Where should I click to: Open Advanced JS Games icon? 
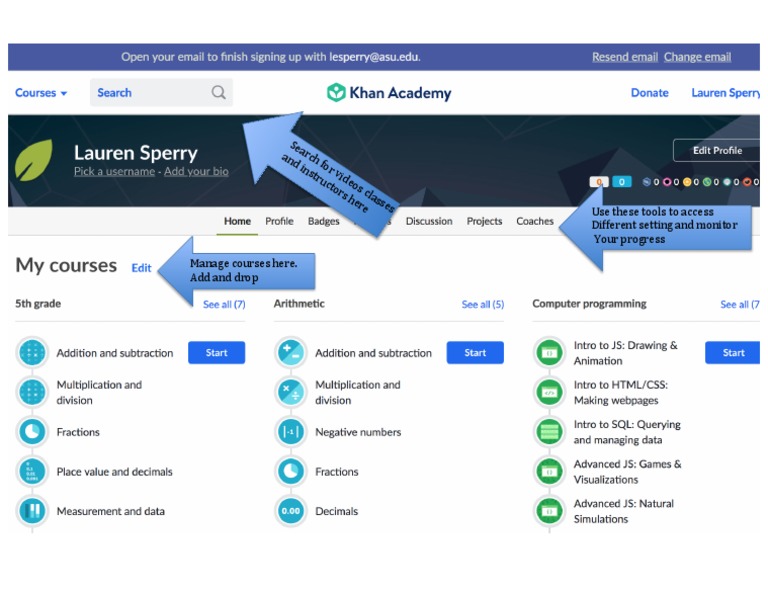(550, 472)
